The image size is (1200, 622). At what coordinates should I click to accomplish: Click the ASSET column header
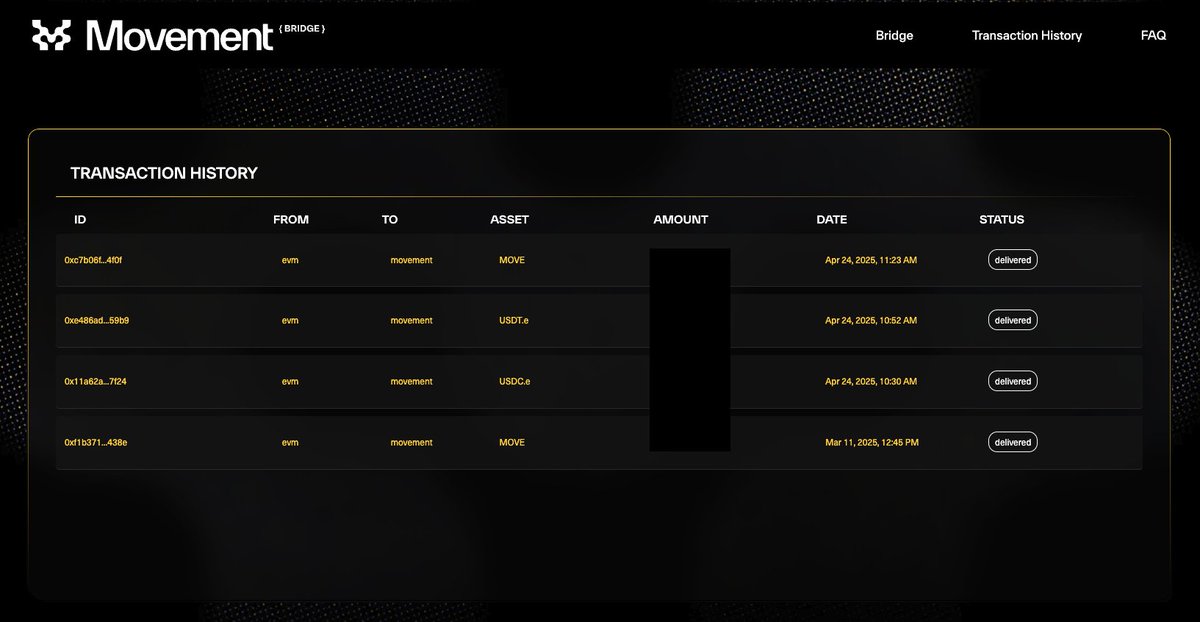coord(509,219)
